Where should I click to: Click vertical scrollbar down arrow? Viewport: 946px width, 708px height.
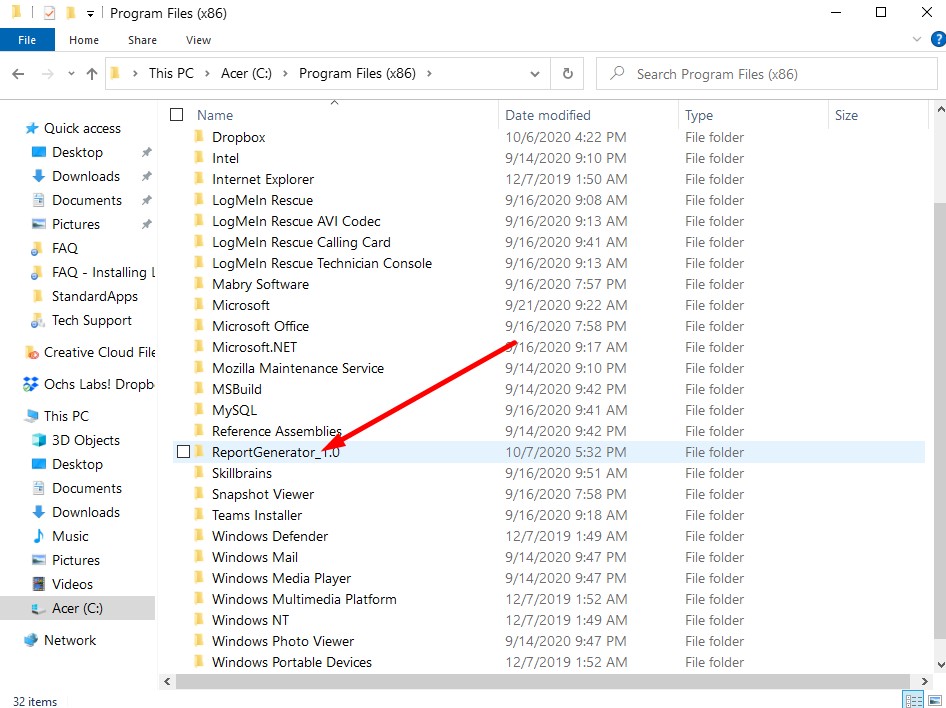pyautogui.click(x=940, y=665)
